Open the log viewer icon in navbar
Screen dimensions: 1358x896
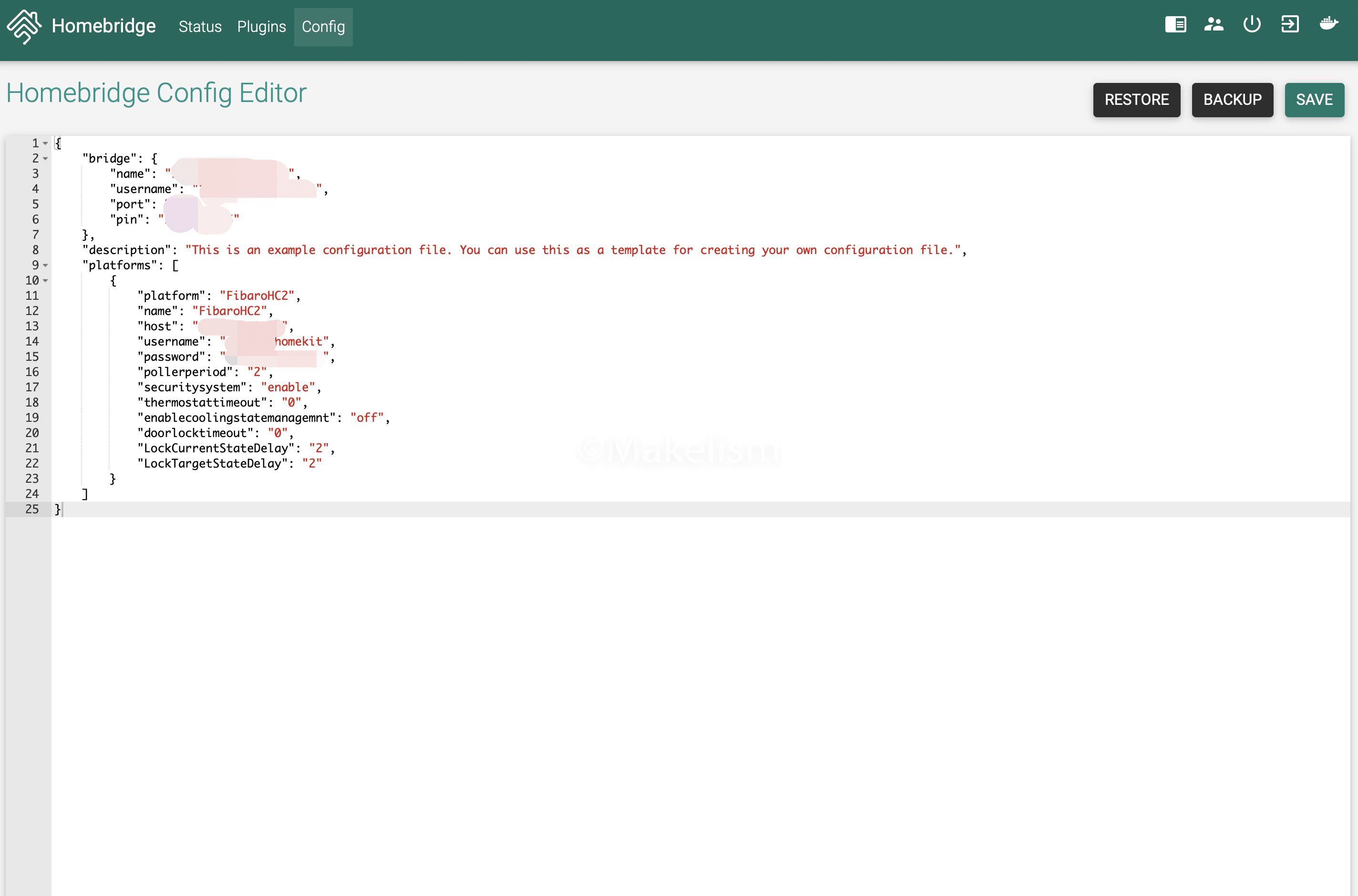coord(1175,25)
